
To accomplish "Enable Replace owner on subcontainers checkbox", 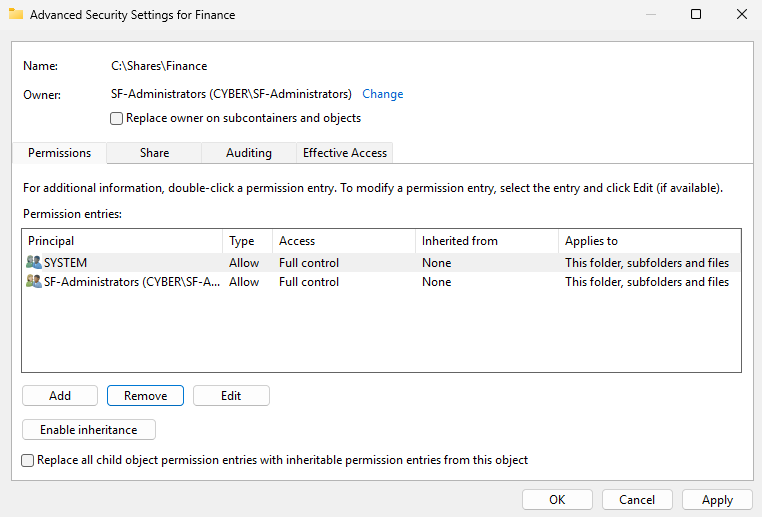I will coord(117,118).
